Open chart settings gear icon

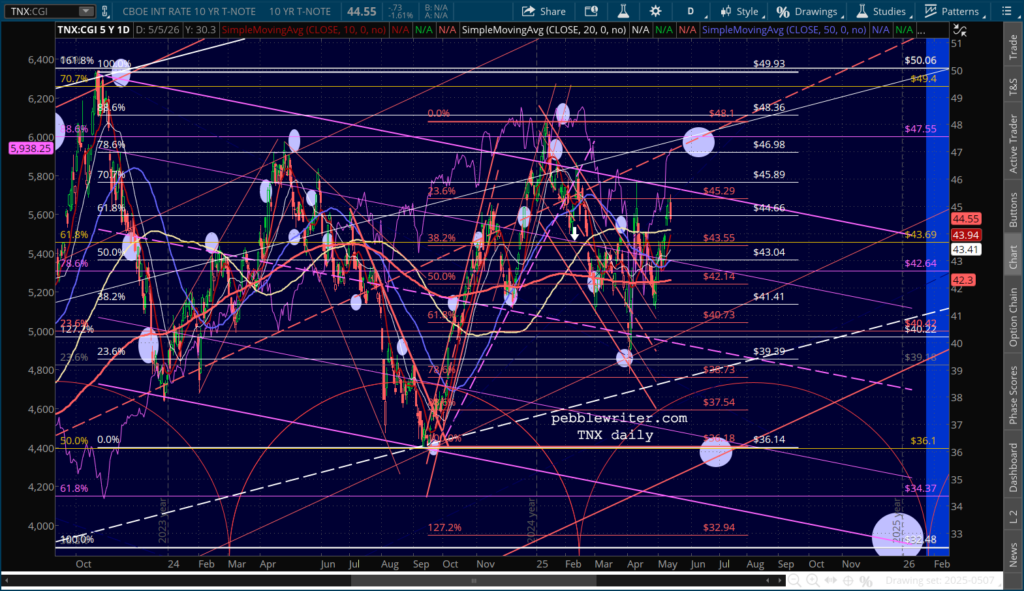655,11
